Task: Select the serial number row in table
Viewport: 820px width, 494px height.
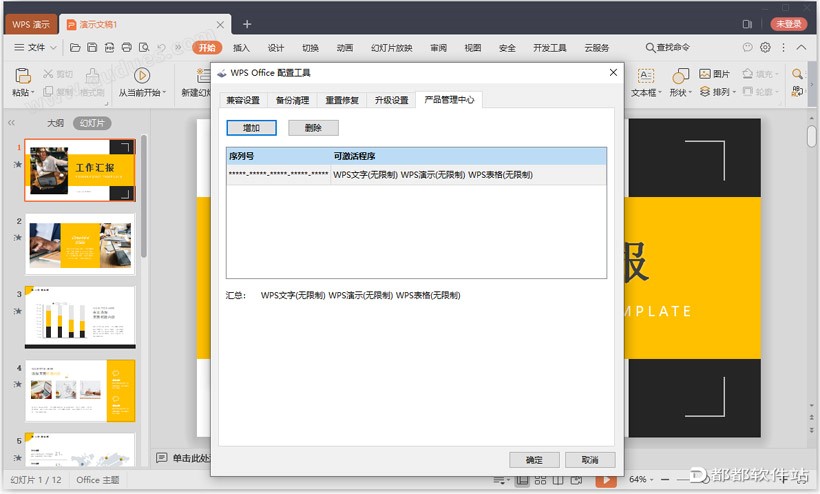Action: [416, 175]
